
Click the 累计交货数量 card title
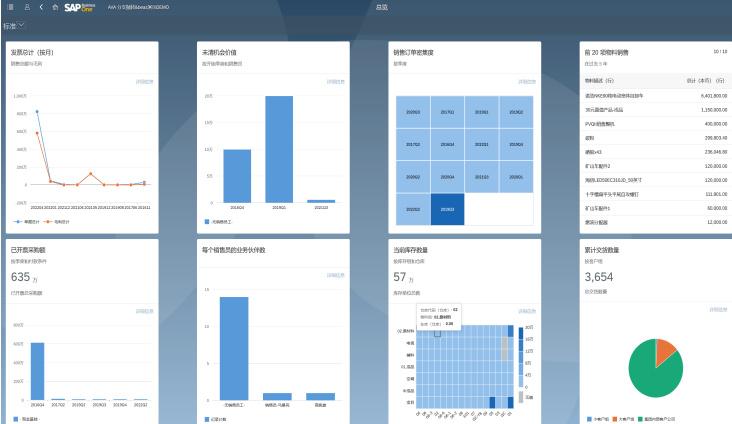[602, 250]
